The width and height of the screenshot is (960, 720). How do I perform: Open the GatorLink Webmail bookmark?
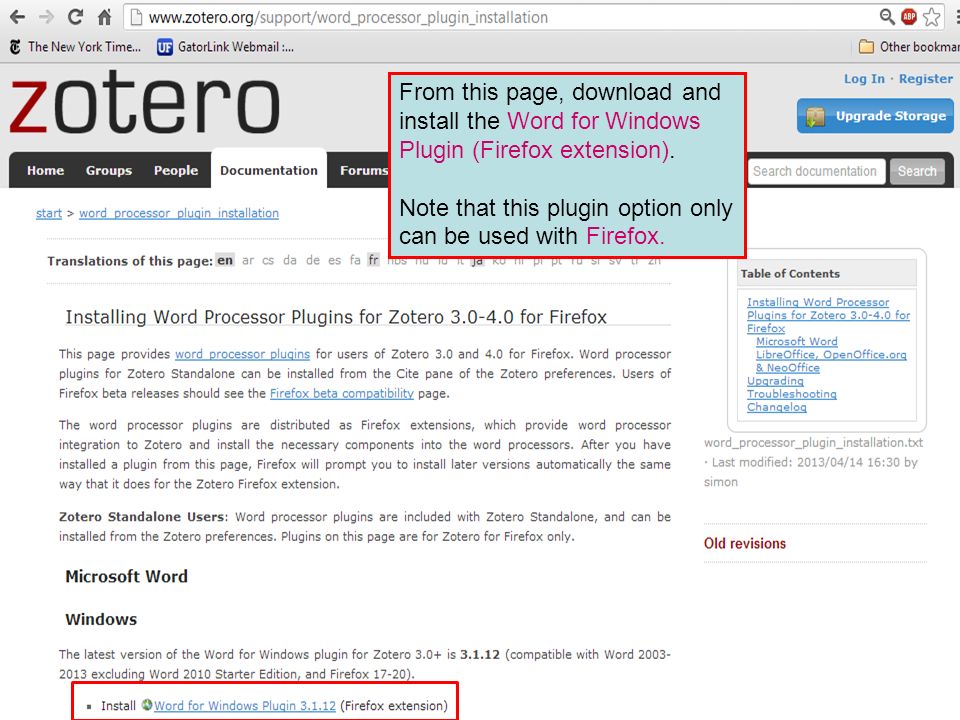tap(225, 47)
